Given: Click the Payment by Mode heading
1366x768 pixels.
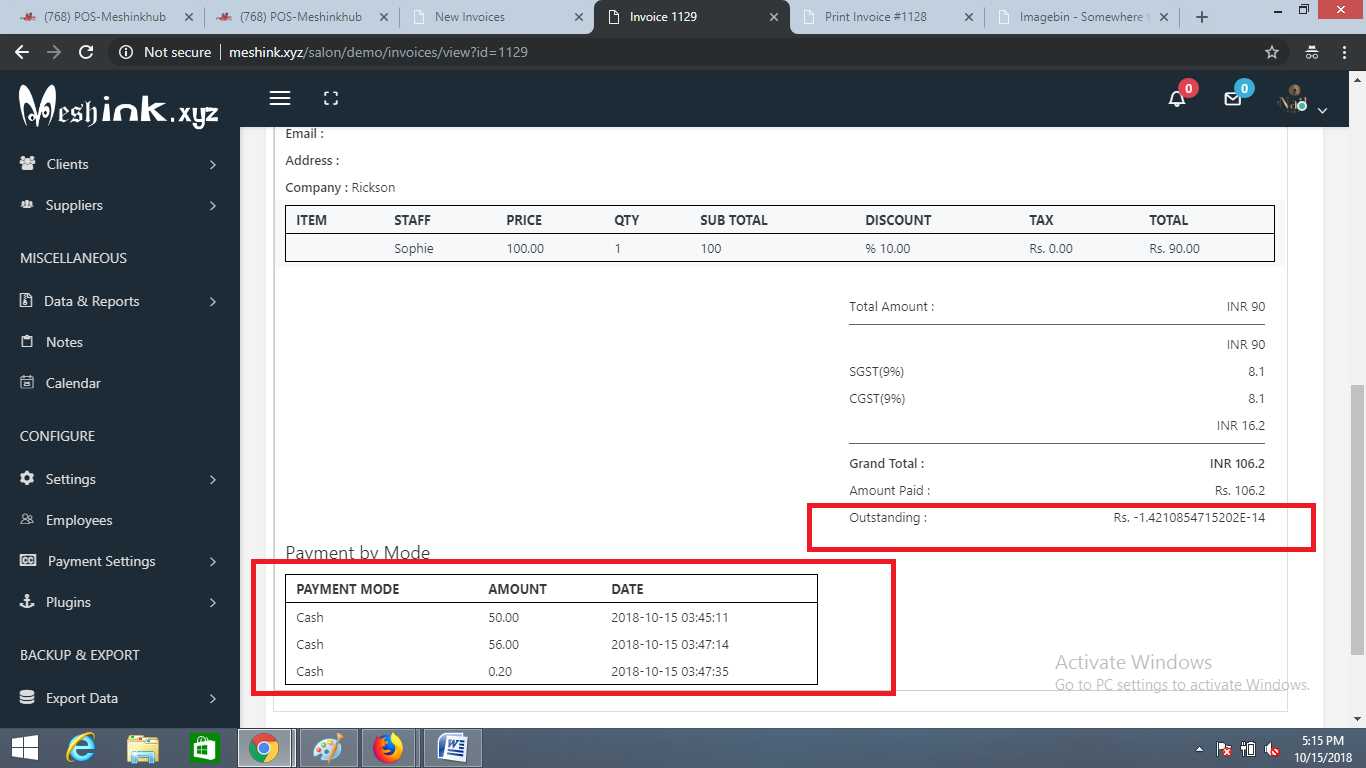Looking at the screenshot, I should 358,552.
